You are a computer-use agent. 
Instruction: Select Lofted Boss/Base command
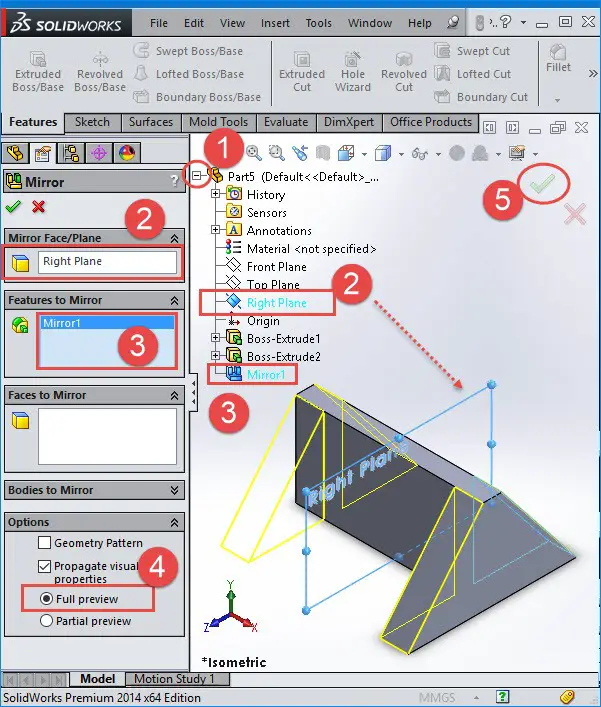(x=189, y=73)
